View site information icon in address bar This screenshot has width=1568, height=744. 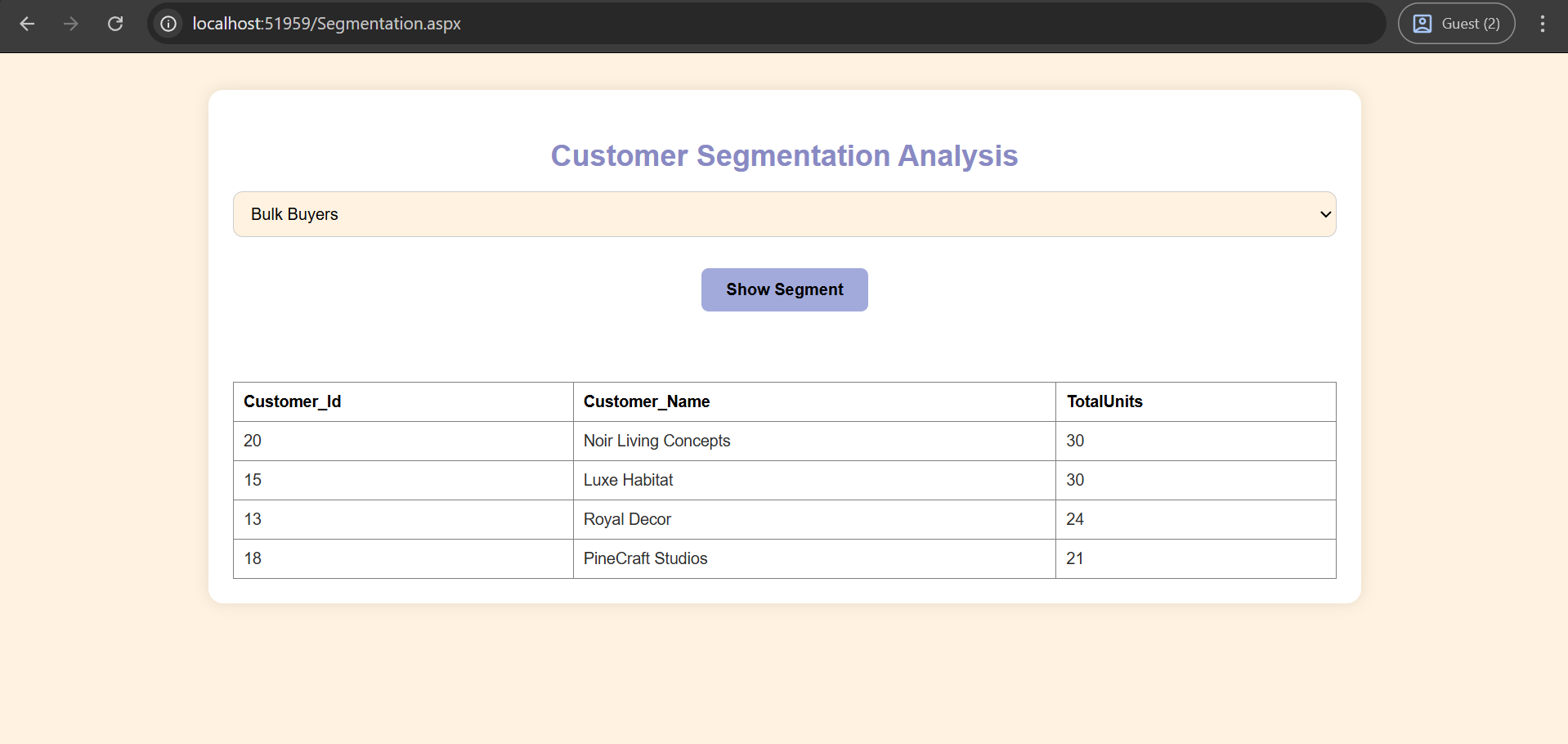click(168, 24)
